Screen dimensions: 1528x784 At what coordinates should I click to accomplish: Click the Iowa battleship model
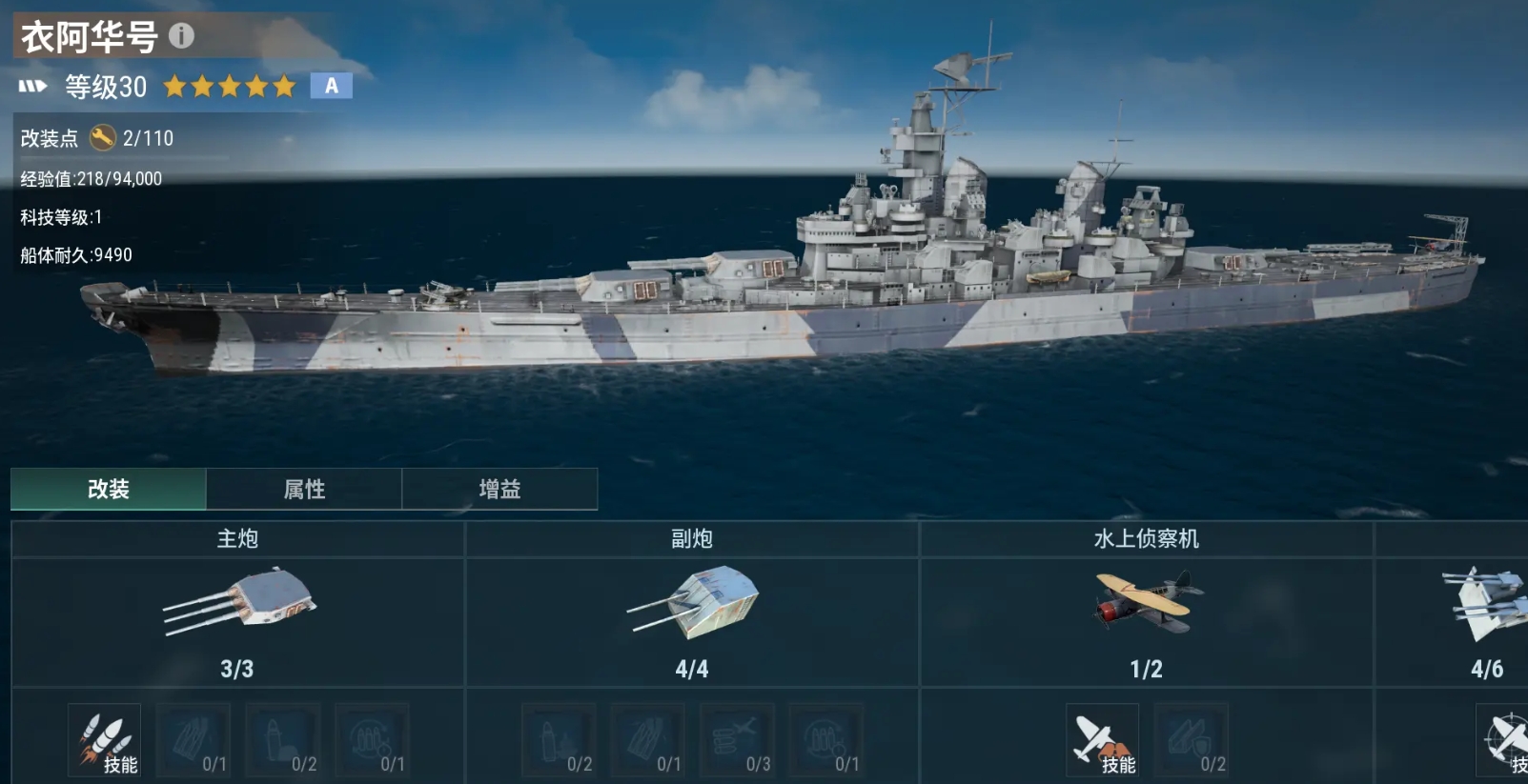point(782,257)
